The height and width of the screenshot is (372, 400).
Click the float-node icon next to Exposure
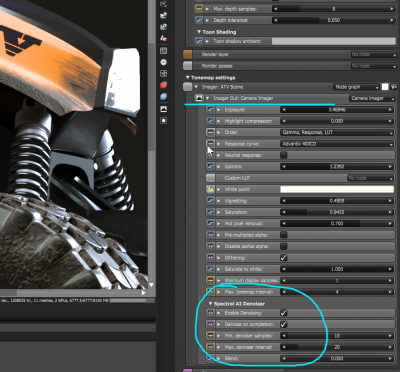click(210, 110)
